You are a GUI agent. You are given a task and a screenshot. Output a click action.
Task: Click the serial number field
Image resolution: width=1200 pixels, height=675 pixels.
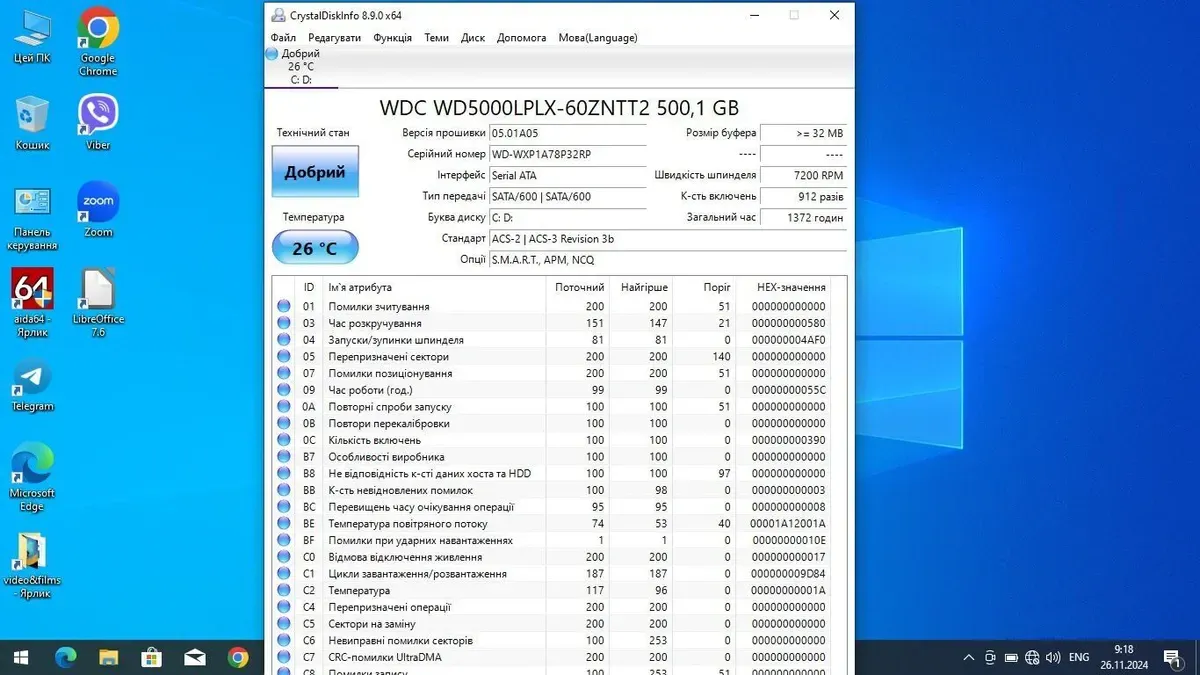tap(567, 155)
